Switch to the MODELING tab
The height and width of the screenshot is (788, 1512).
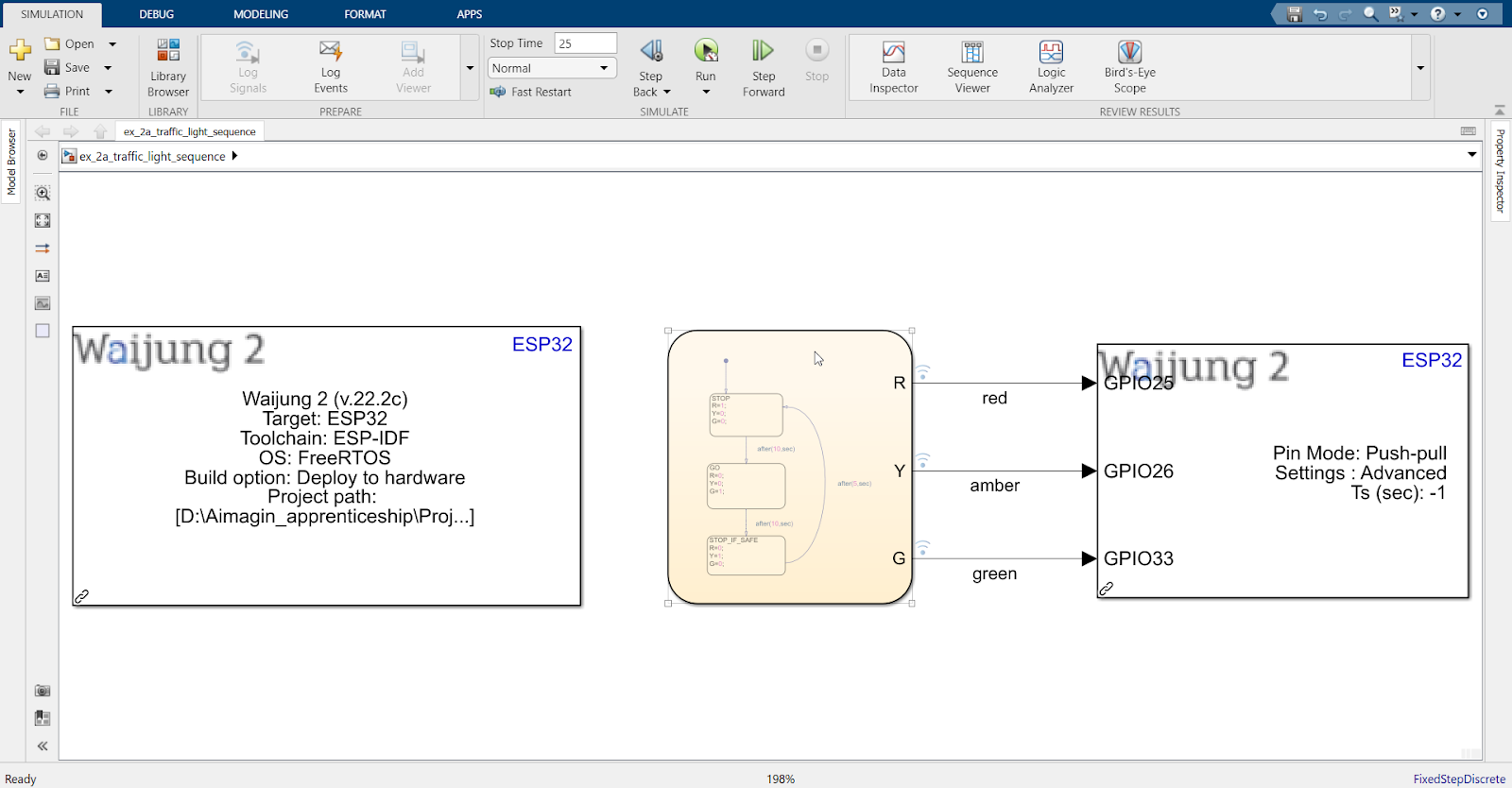pos(261,14)
